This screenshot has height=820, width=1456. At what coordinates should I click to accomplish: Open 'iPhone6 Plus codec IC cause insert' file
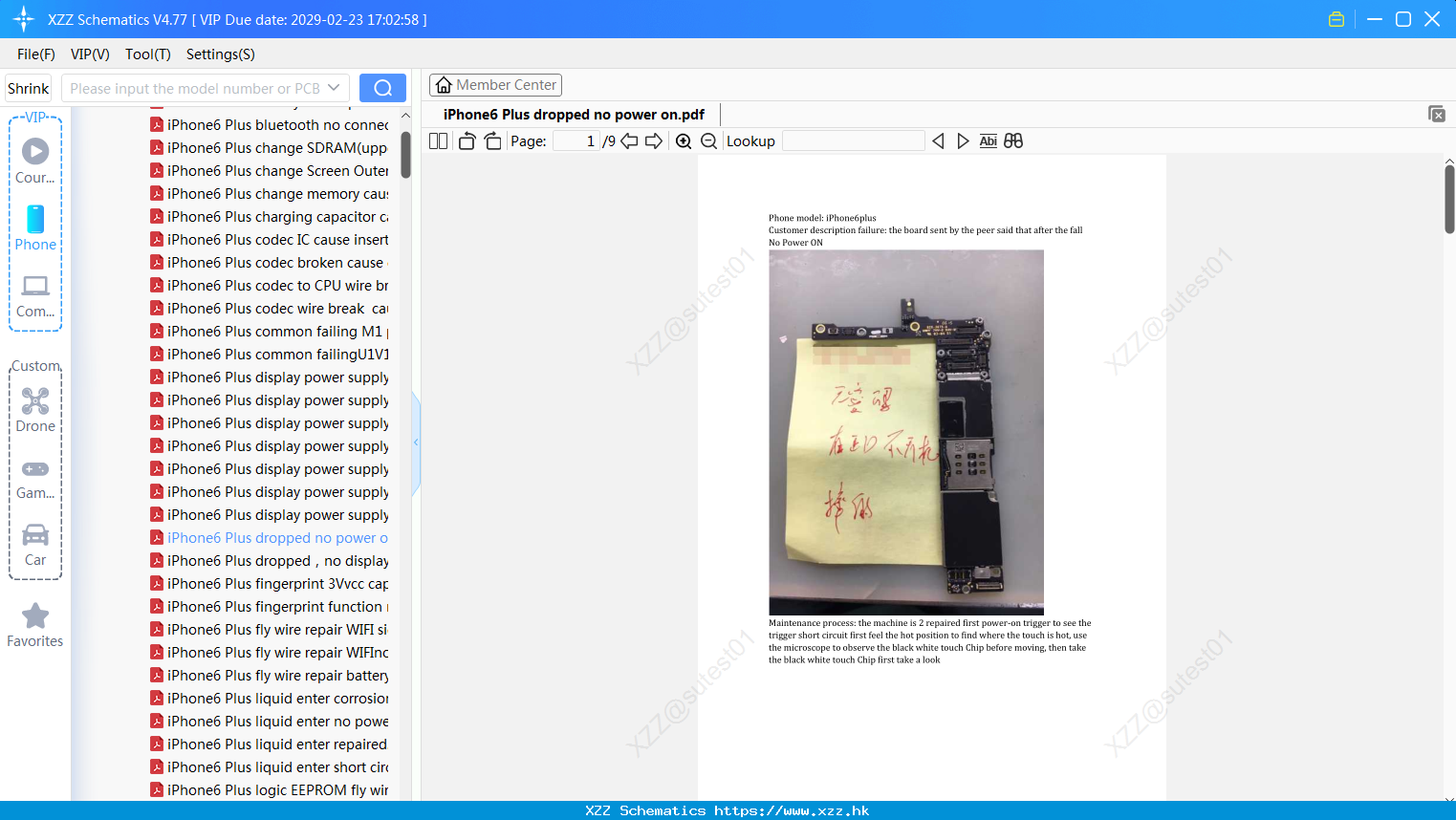point(270,240)
